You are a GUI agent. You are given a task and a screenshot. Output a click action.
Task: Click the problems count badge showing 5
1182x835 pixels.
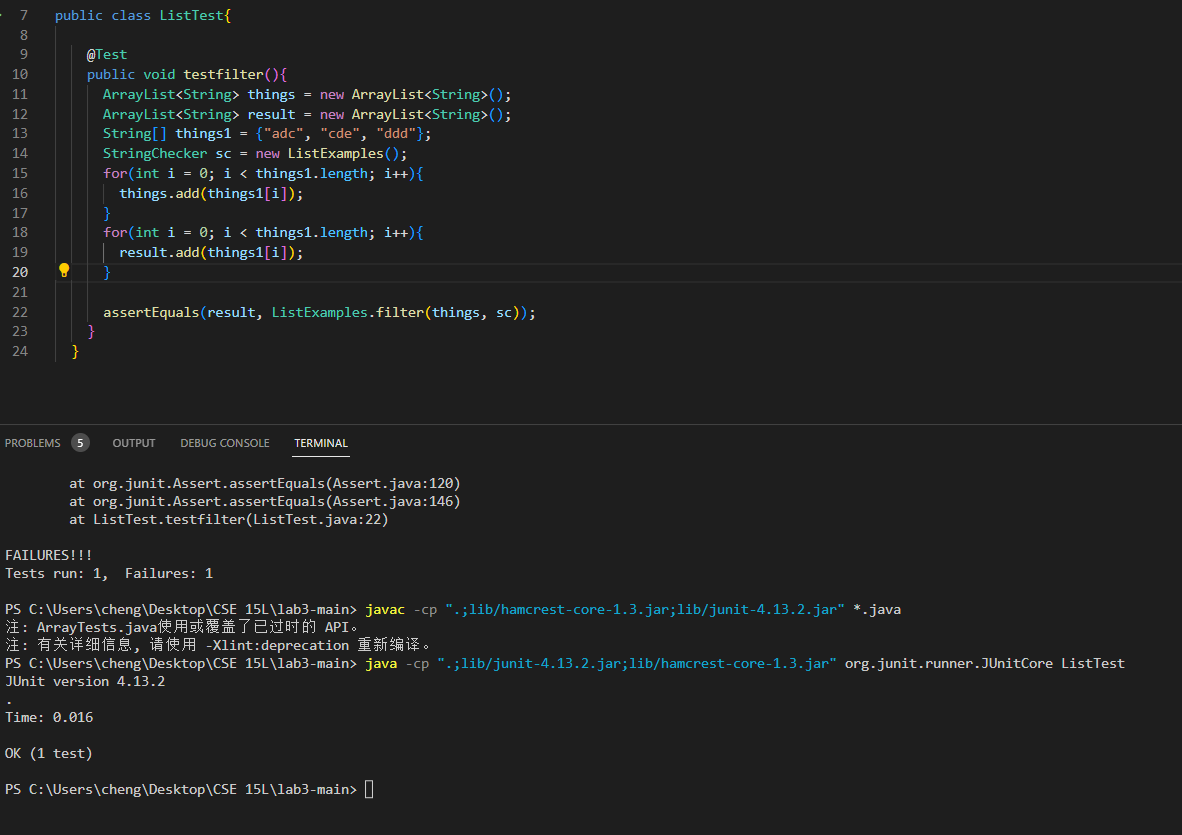pyautogui.click(x=80, y=443)
